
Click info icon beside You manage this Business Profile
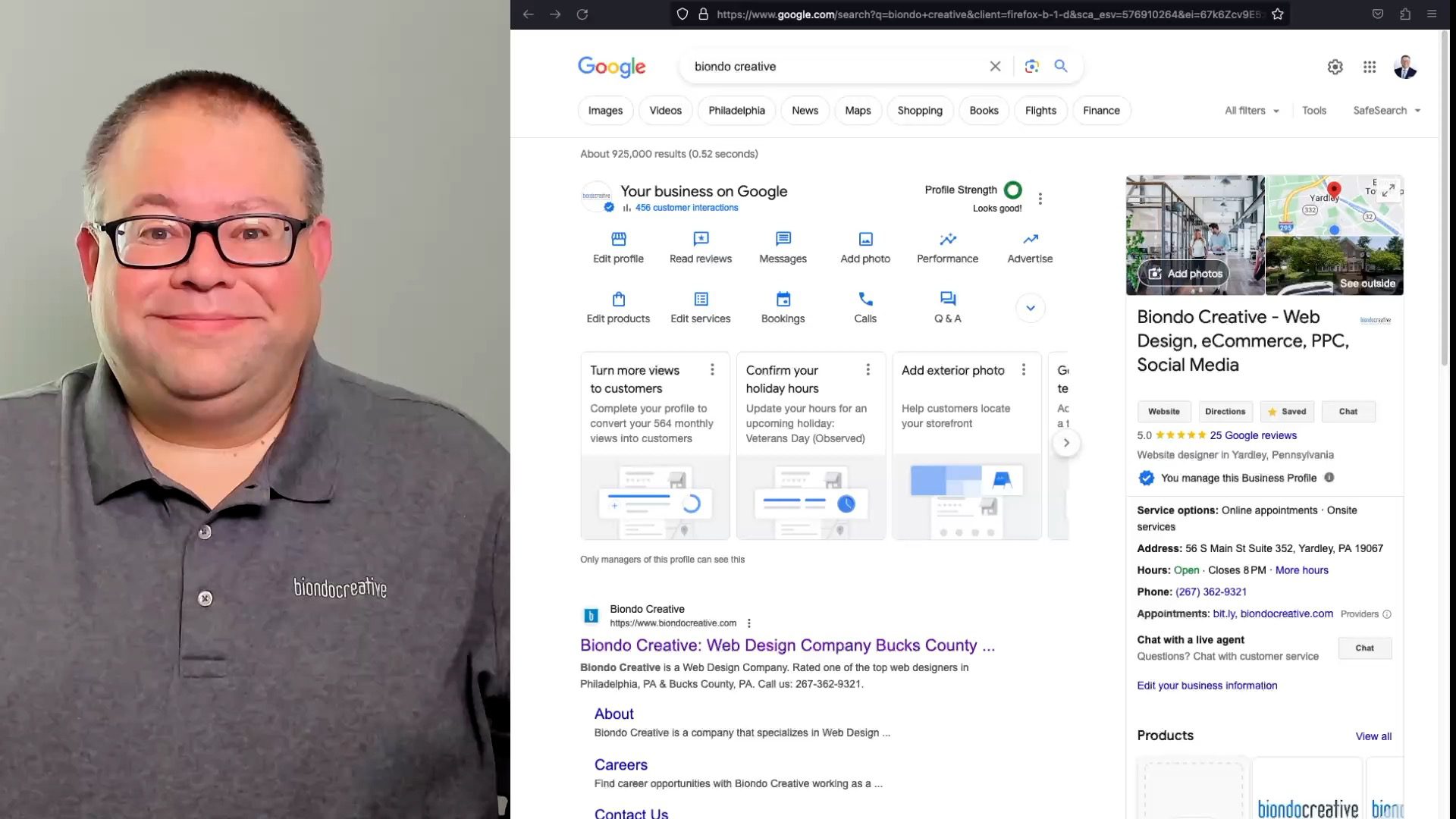click(x=1329, y=478)
